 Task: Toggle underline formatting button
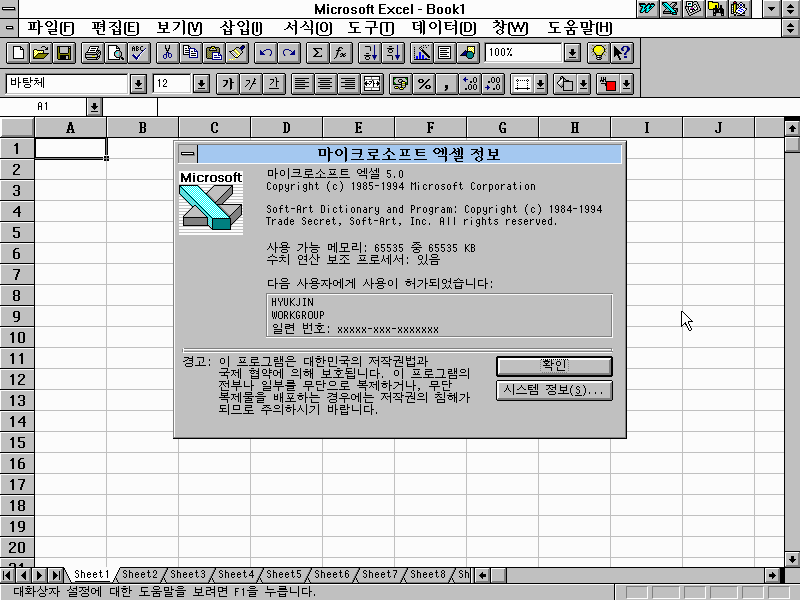(x=274, y=84)
